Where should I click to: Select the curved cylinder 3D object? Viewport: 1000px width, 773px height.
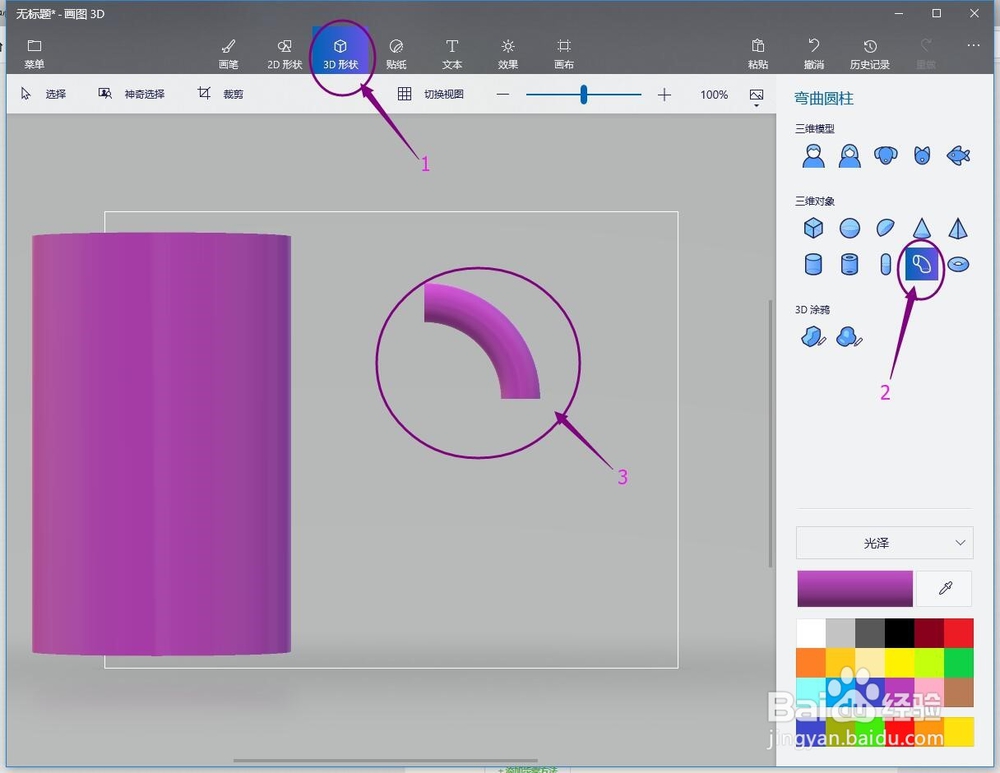point(922,264)
